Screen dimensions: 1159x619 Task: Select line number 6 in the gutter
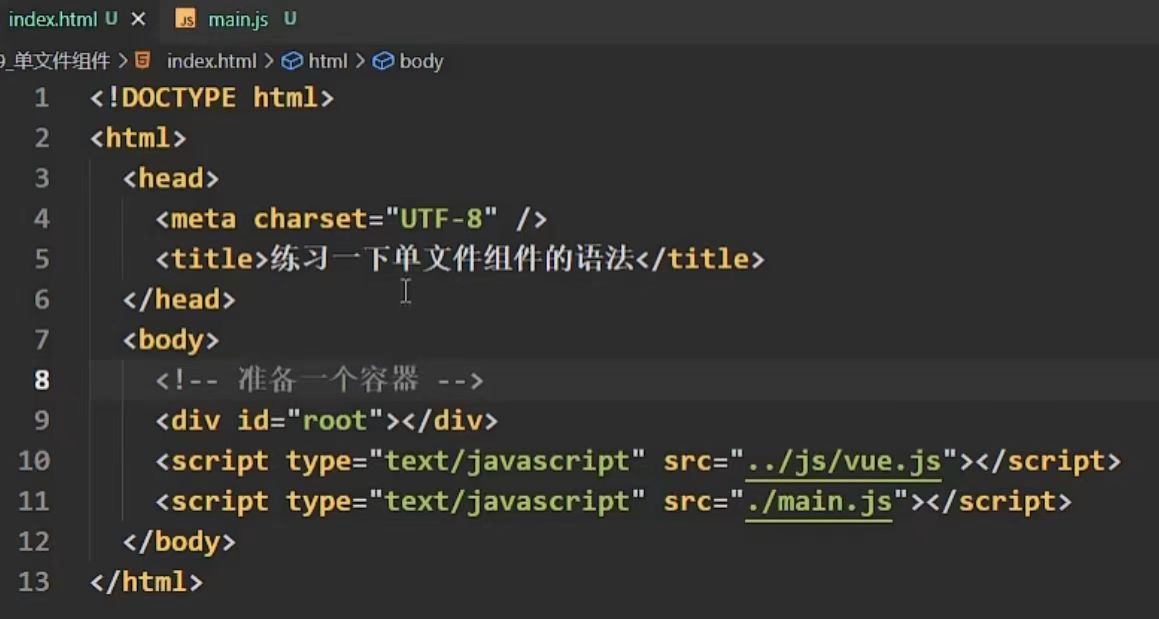point(42,300)
